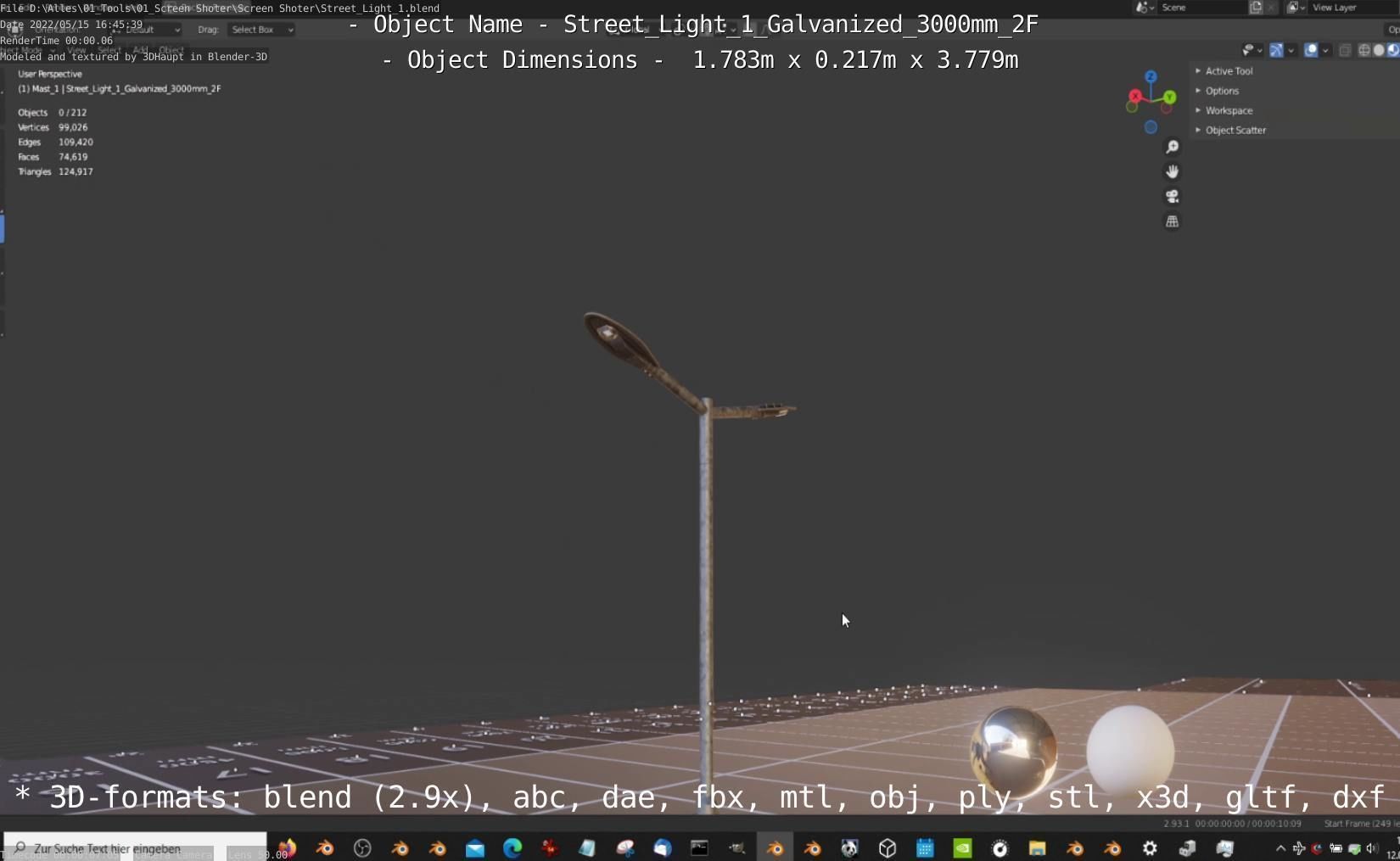Click the 'User Perspective' viewport label
1400x861 pixels.
pyautogui.click(x=50, y=74)
